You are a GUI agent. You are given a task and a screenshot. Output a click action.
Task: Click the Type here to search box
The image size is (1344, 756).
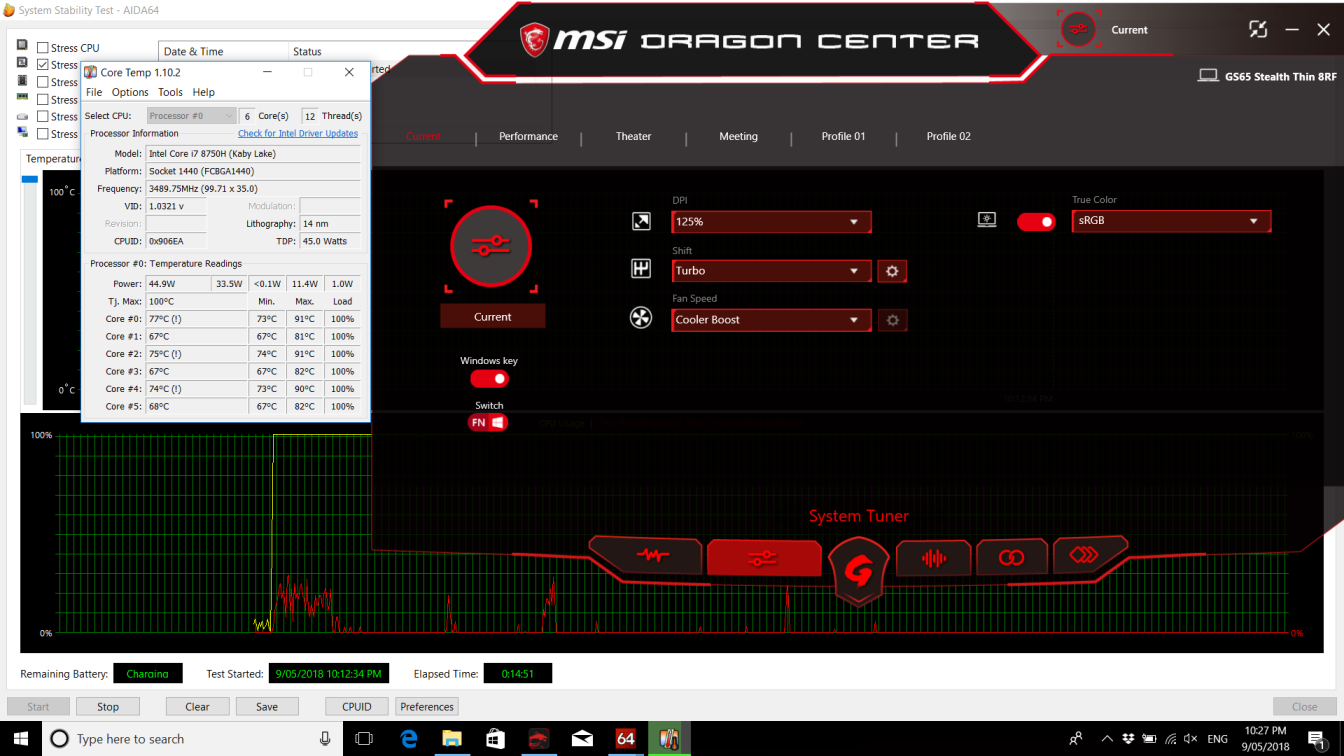[190, 739]
